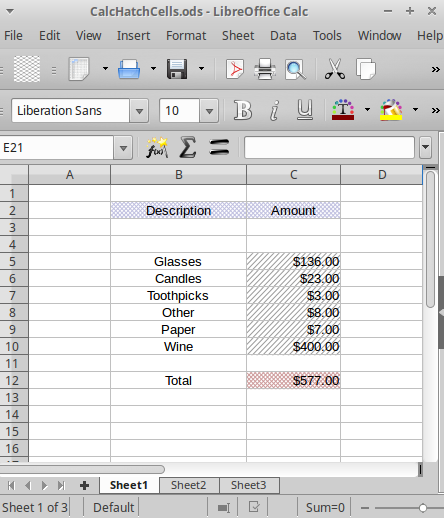Toggle Underline formatting
Viewport: 444px width, 518px height.
pos(305,110)
